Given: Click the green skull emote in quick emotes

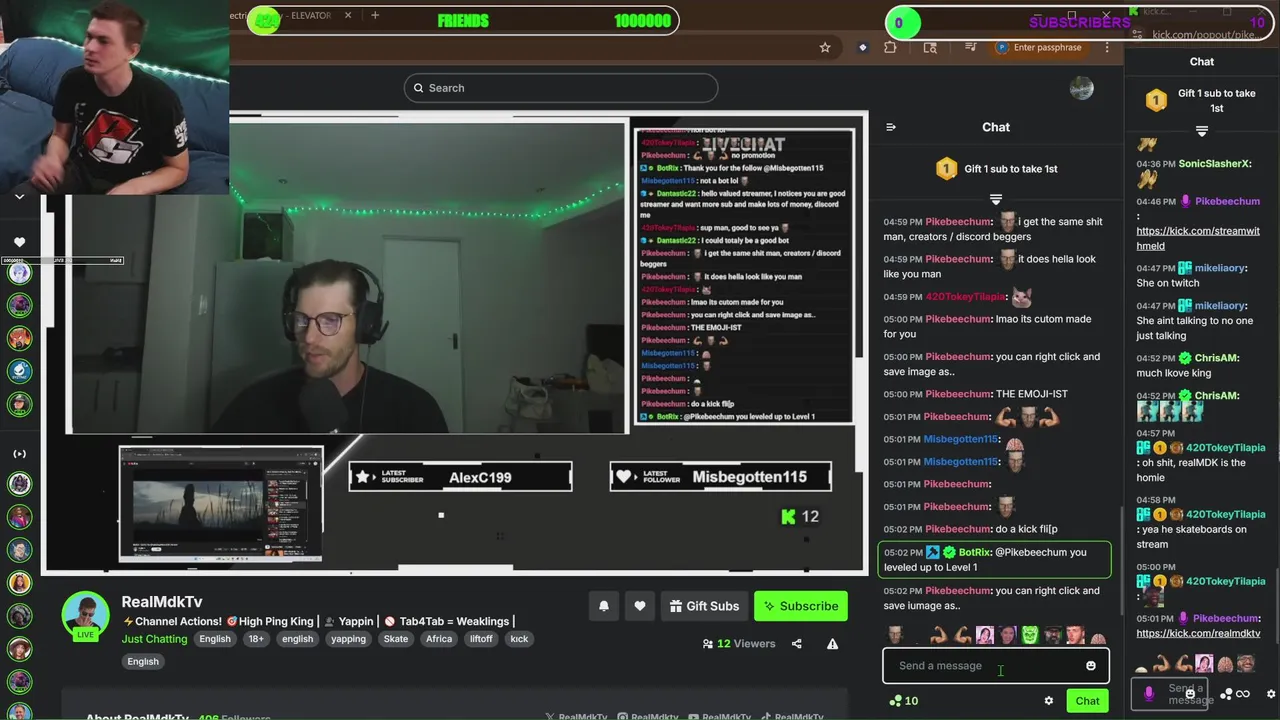Looking at the screenshot, I should tap(1030, 635).
